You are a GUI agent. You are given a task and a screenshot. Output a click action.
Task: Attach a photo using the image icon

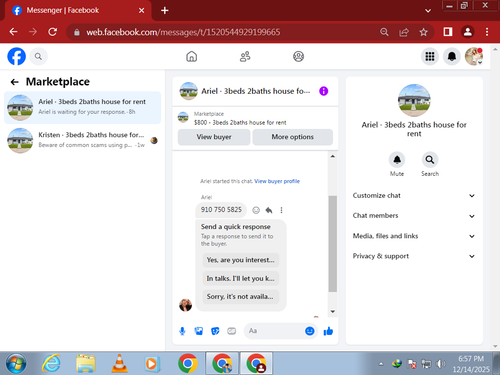199,331
